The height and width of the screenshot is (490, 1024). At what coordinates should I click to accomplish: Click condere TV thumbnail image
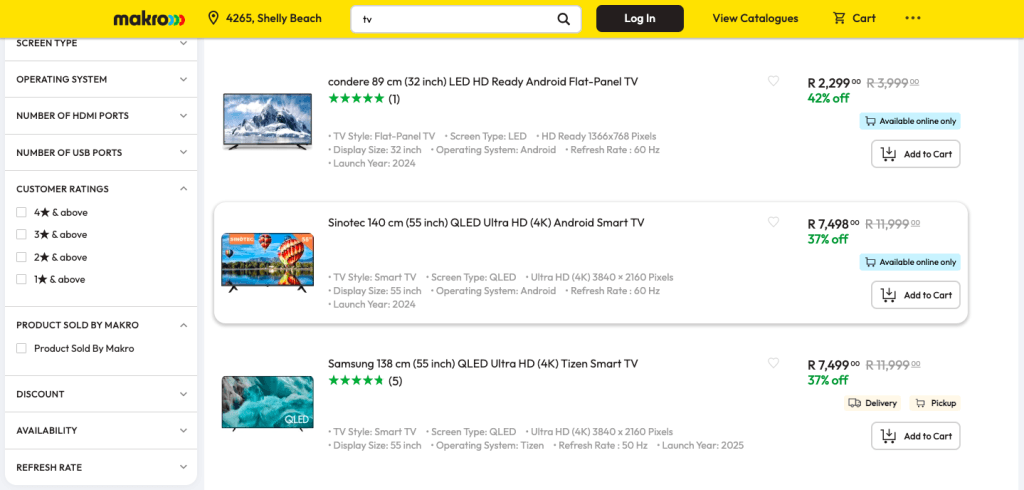click(x=267, y=122)
